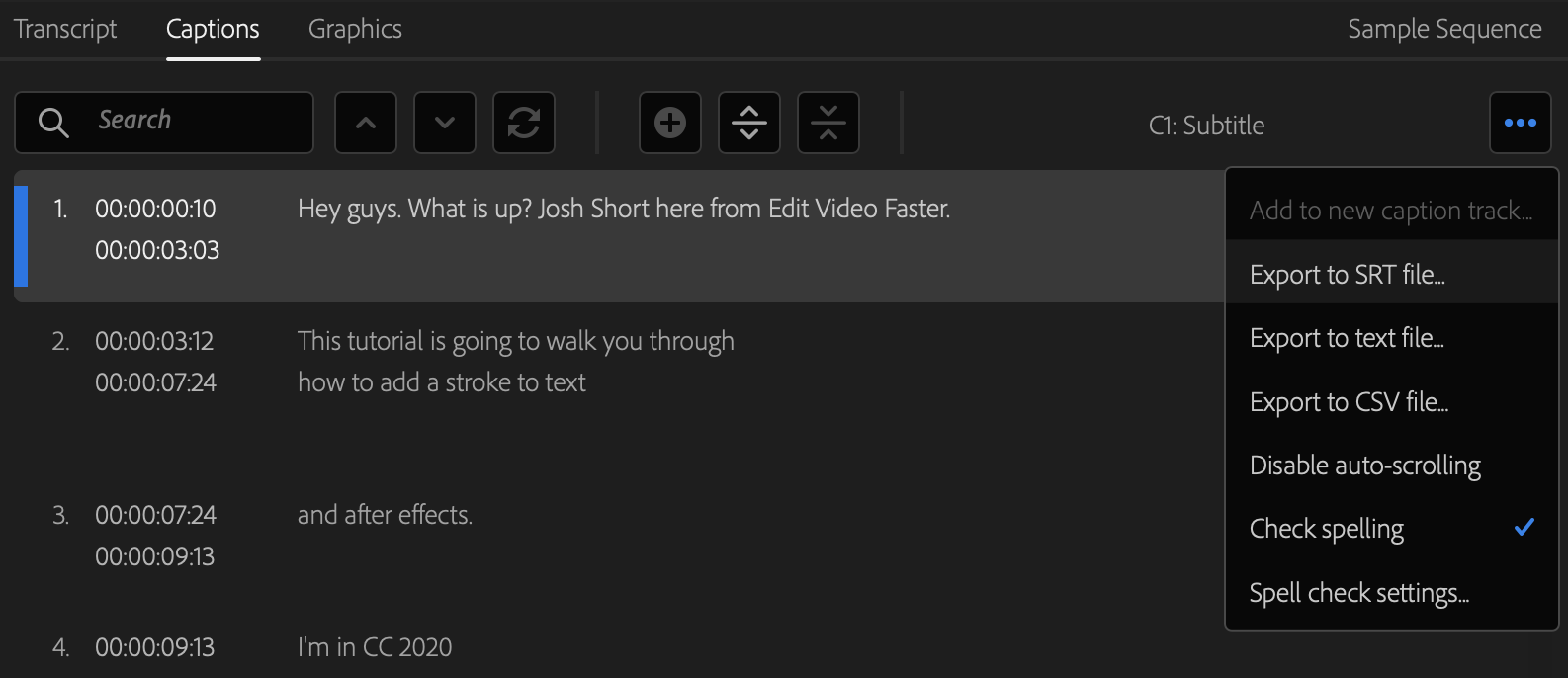
Task: Open the C1: Subtitle track selector
Action: click(1206, 126)
